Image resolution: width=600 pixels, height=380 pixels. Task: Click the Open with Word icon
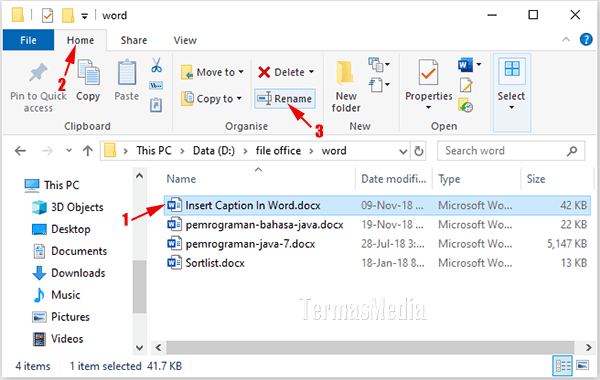tap(465, 65)
